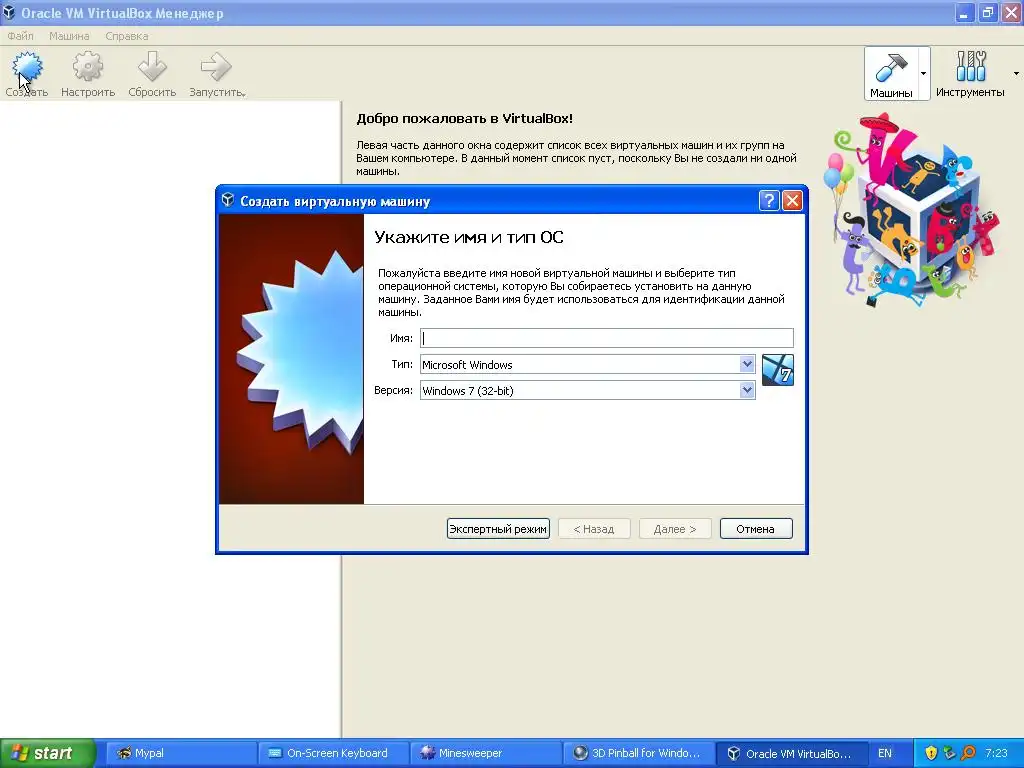
Task: Open the Справка menu
Action: (x=127, y=36)
